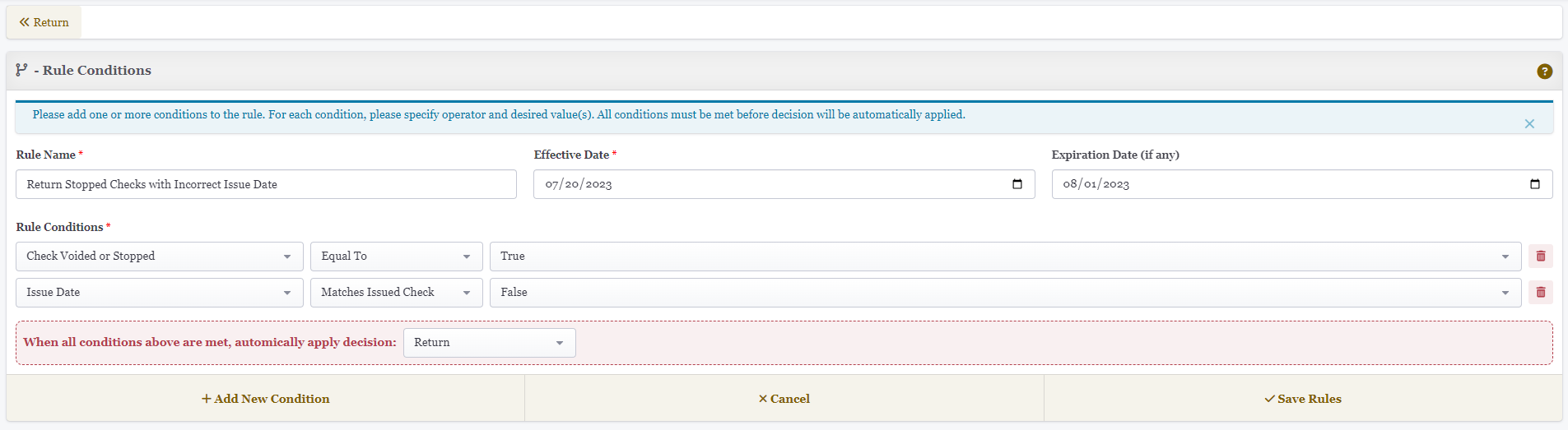Open the Return decision dropdown

click(x=490, y=343)
